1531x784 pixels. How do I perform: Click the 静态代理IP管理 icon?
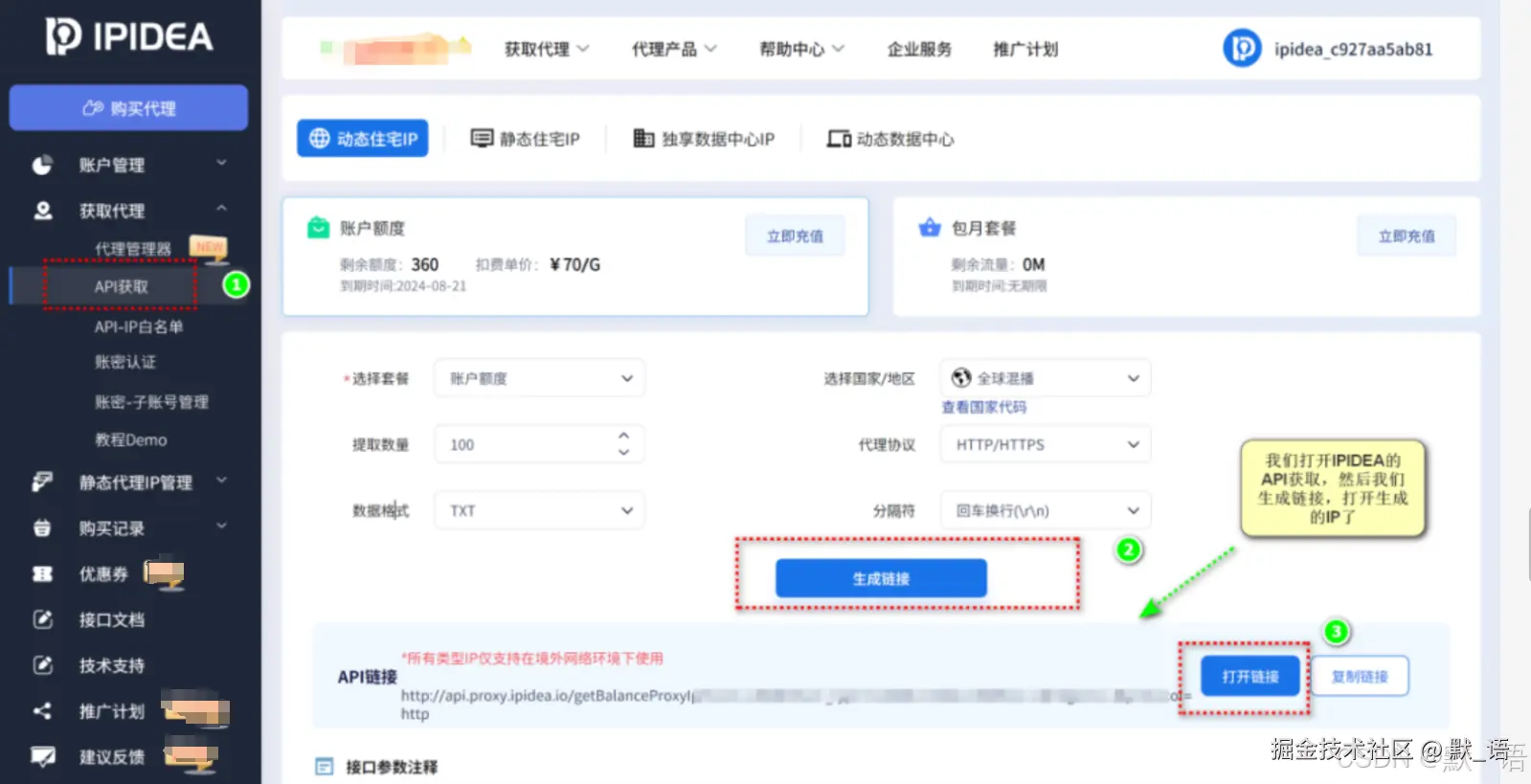(42, 482)
